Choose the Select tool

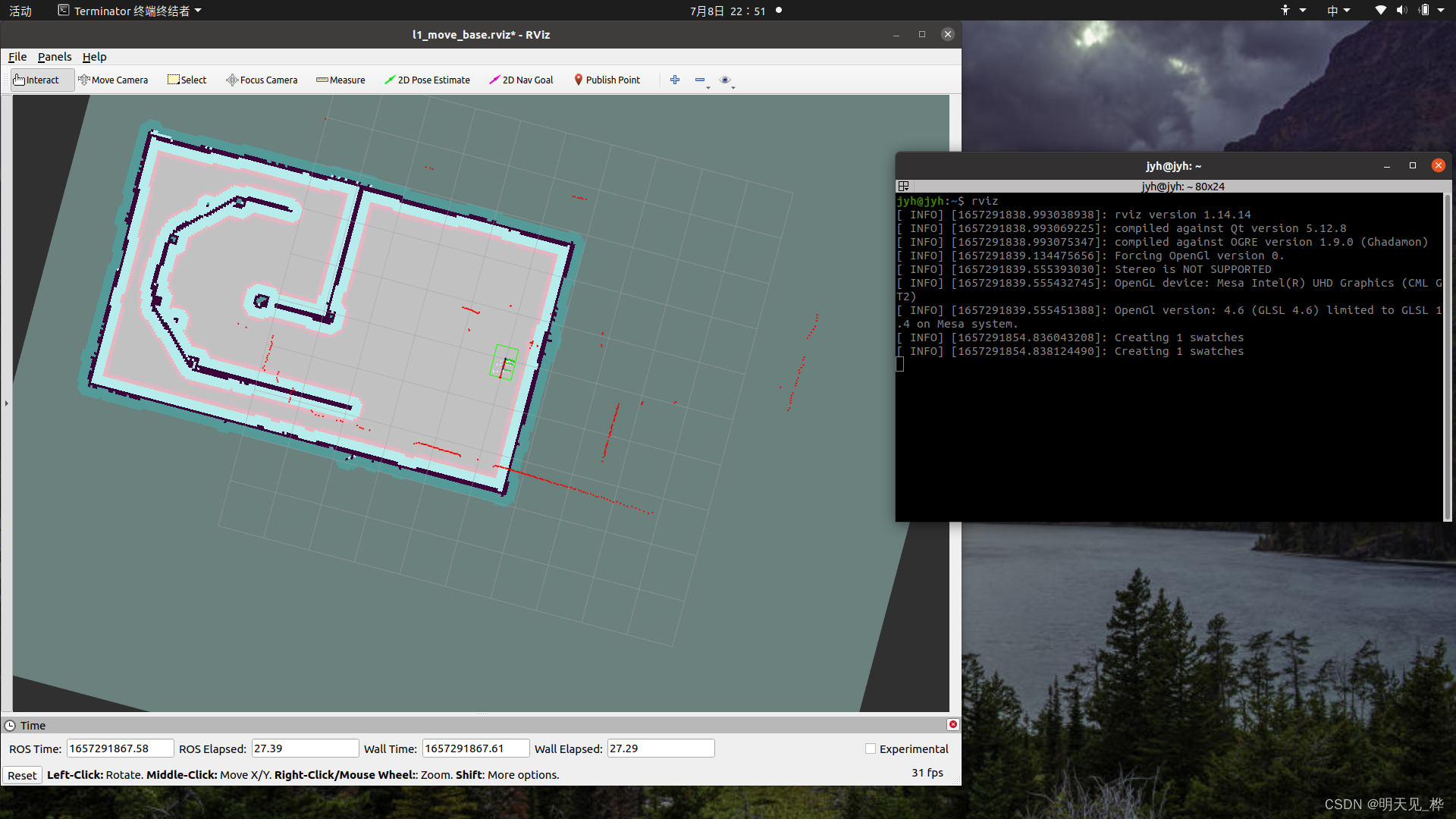tap(187, 80)
